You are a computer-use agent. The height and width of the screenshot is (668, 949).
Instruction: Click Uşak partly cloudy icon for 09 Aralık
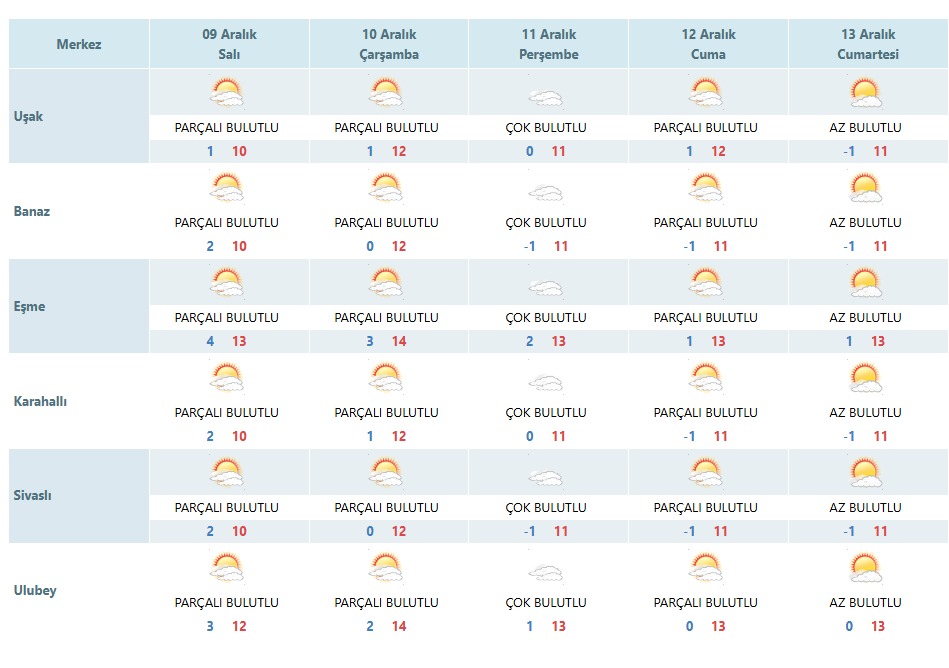227,93
